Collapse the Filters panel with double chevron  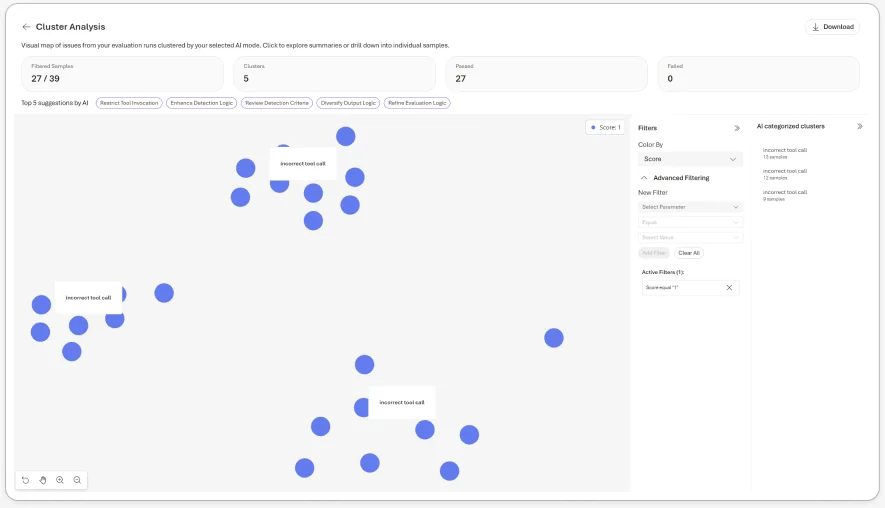tap(737, 128)
